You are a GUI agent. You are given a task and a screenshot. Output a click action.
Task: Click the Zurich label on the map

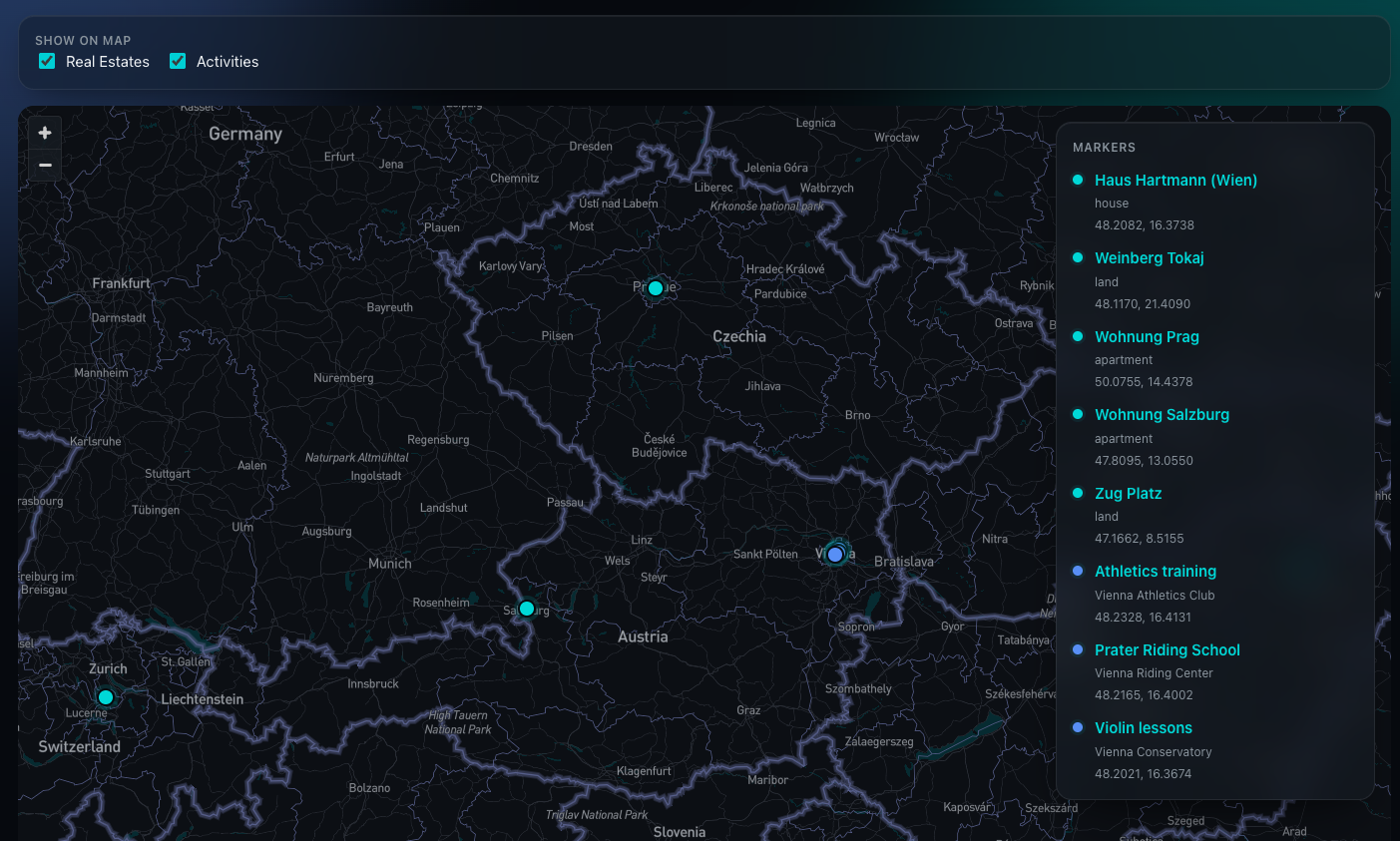pos(108,669)
